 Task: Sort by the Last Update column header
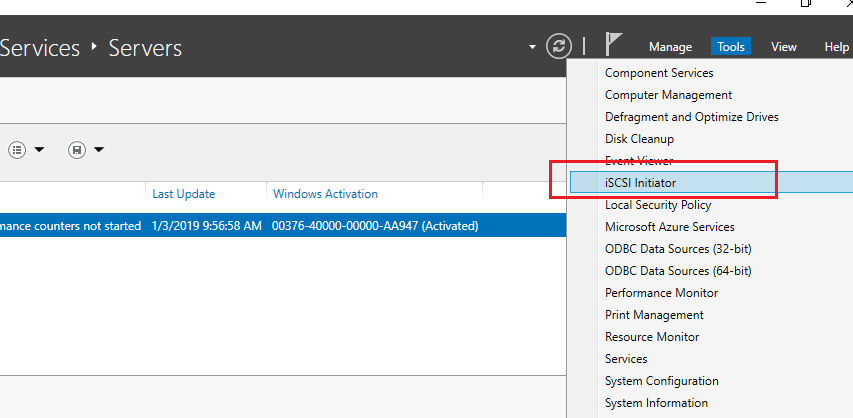point(183,194)
